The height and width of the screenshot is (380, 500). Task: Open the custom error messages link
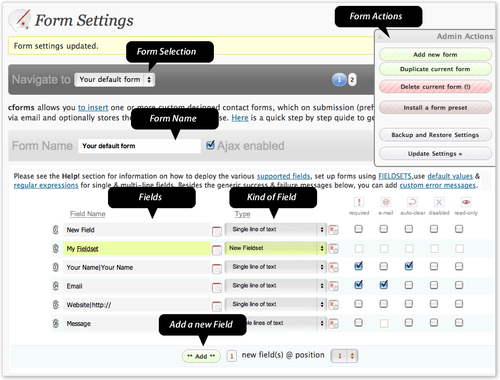pyautogui.click(x=438, y=185)
